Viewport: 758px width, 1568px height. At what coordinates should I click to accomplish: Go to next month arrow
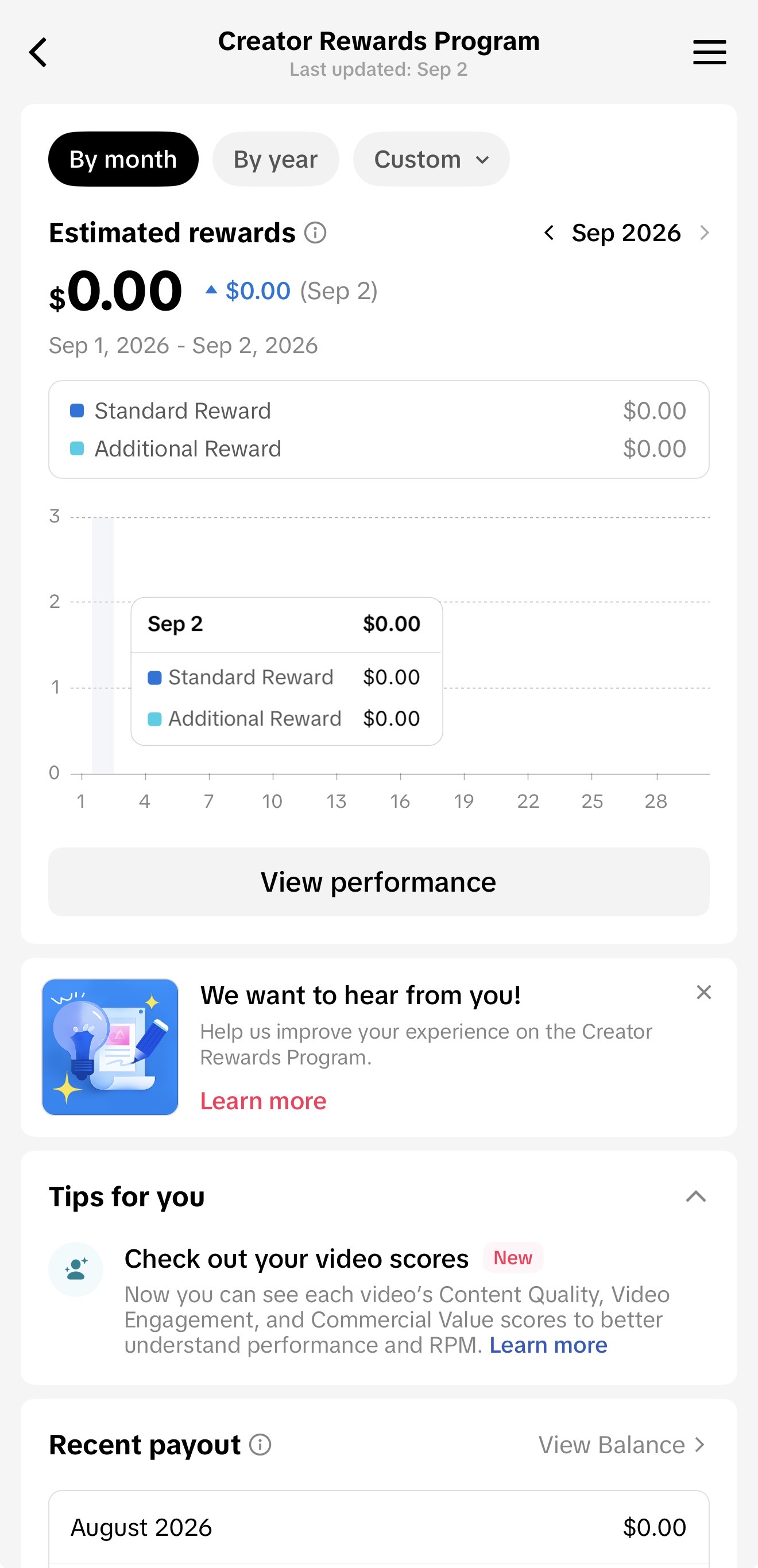tap(705, 233)
